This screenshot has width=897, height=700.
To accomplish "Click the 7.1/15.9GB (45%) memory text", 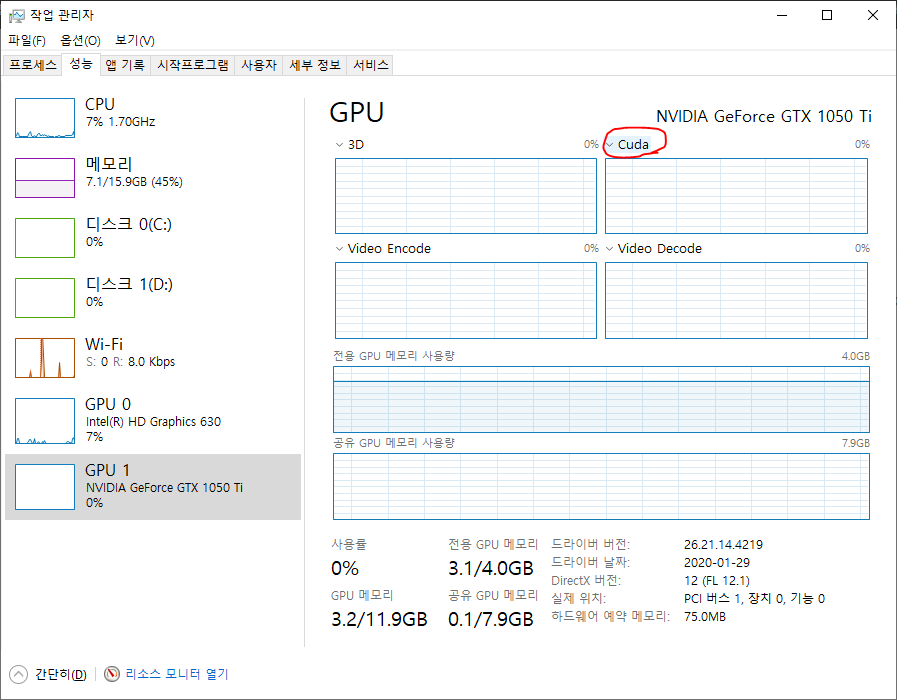I will [134, 182].
